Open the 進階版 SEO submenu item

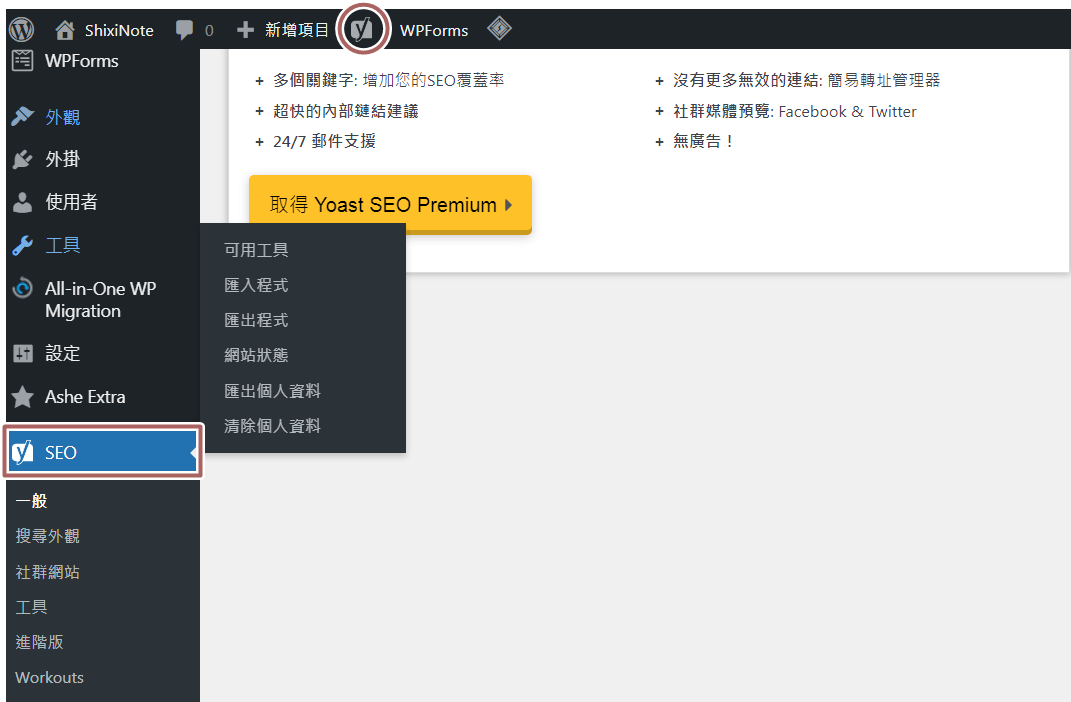point(40,642)
